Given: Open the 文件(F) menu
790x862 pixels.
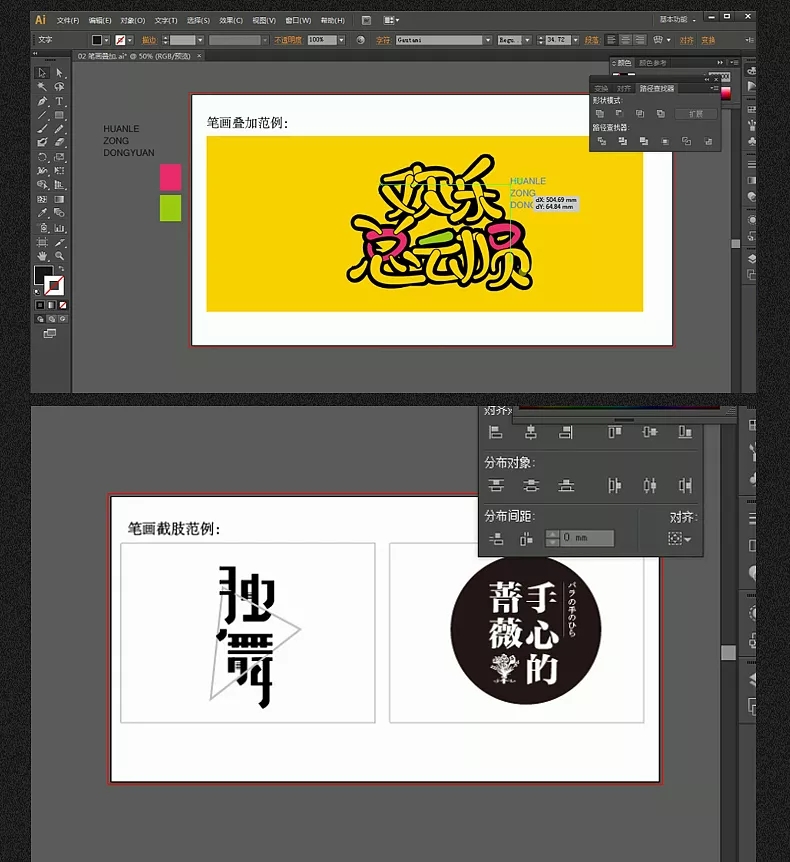Looking at the screenshot, I should click(x=68, y=20).
